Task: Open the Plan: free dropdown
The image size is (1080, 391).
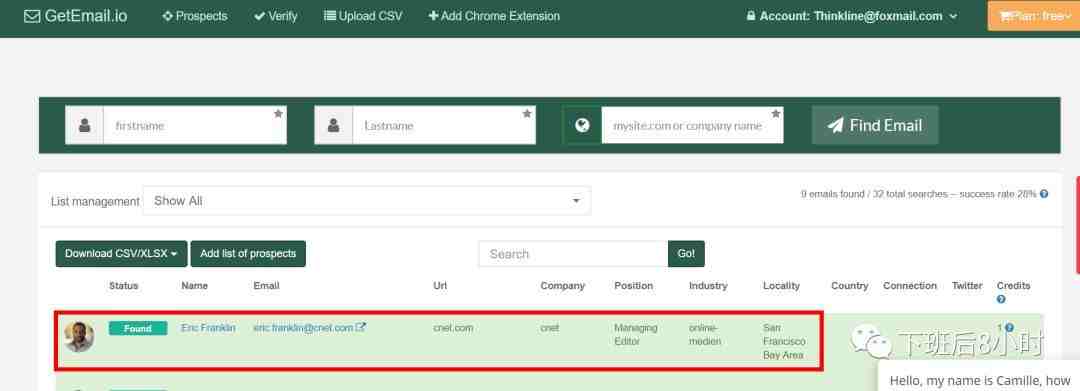Action: (1034, 16)
